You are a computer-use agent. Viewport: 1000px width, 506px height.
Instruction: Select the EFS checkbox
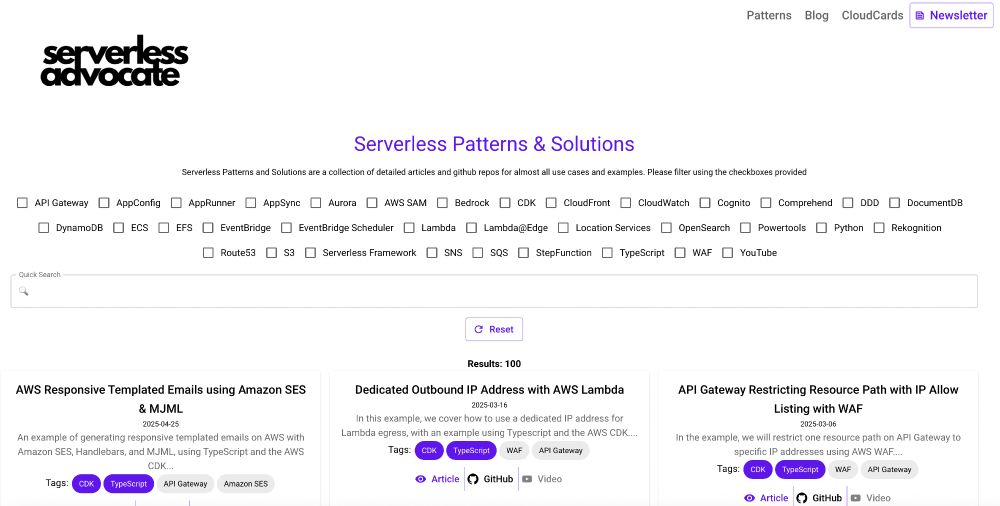[164, 227]
